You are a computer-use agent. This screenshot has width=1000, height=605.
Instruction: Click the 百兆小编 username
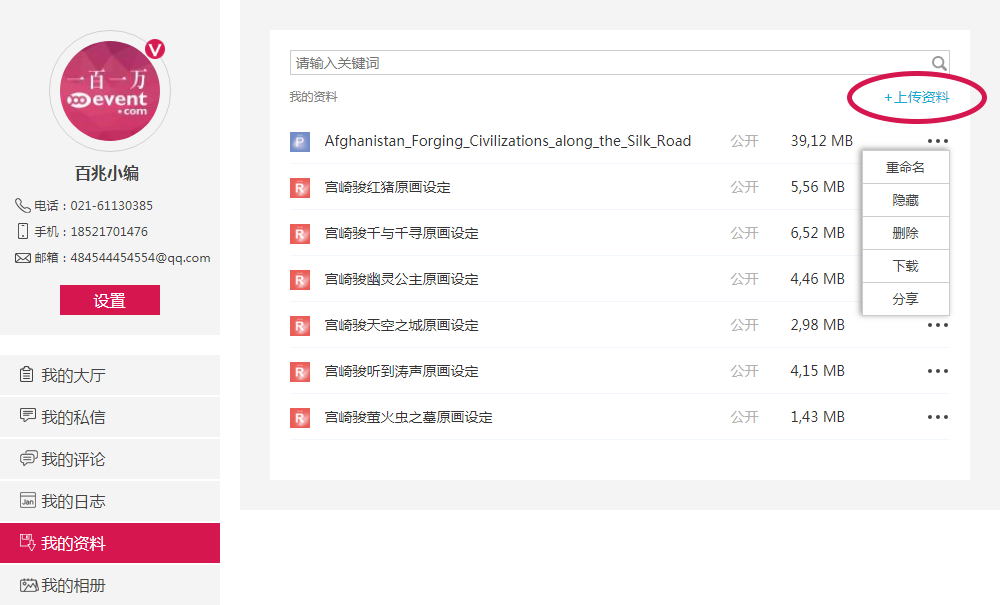107,173
